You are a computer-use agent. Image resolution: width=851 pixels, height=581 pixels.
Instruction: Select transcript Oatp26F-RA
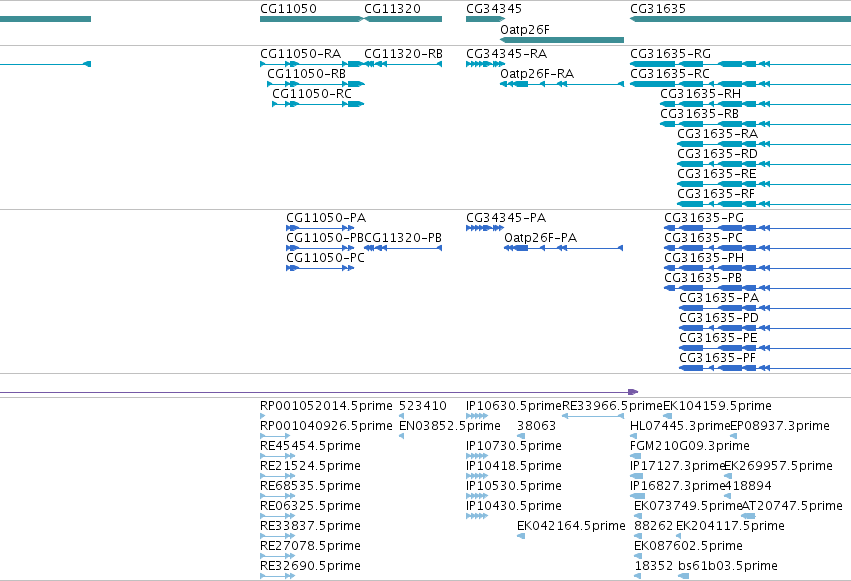click(562, 84)
